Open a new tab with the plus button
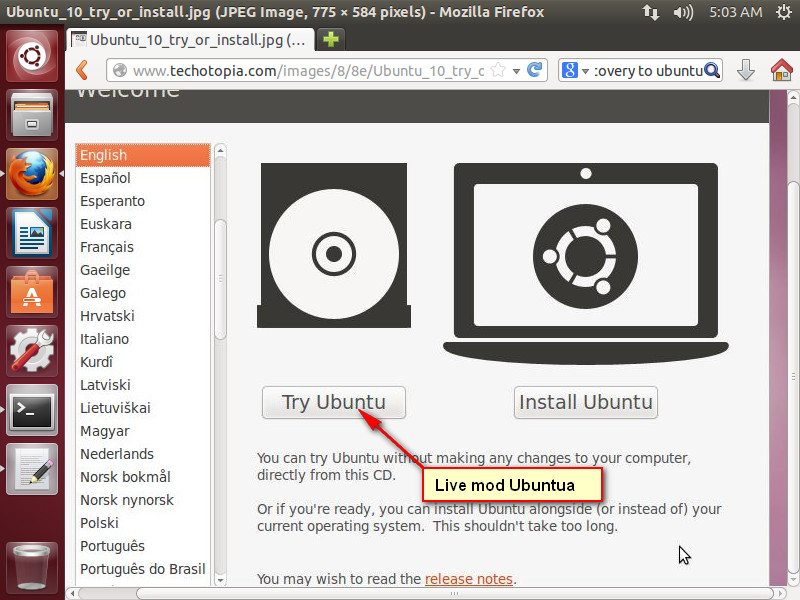 coord(331,39)
